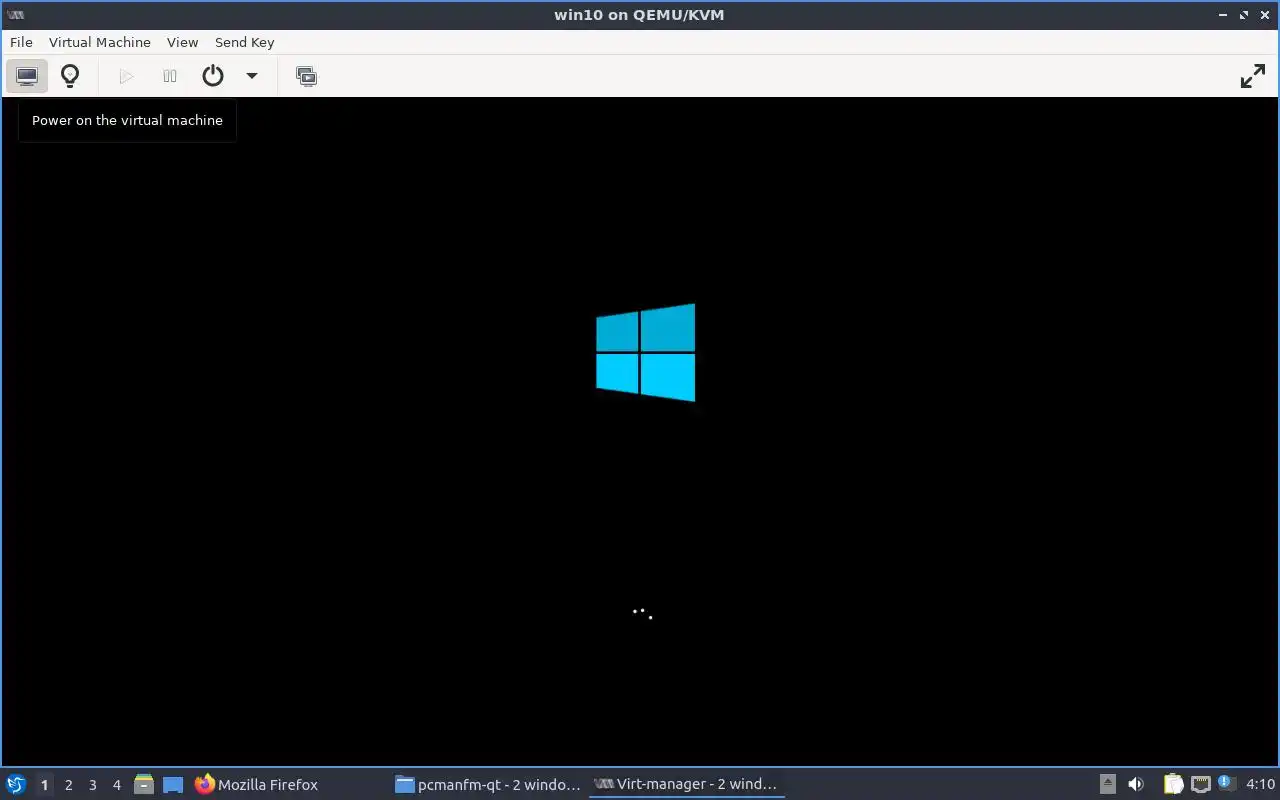Click the virt-manager logo in title bar
Image resolution: width=1280 pixels, height=800 pixels.
click(x=15, y=15)
